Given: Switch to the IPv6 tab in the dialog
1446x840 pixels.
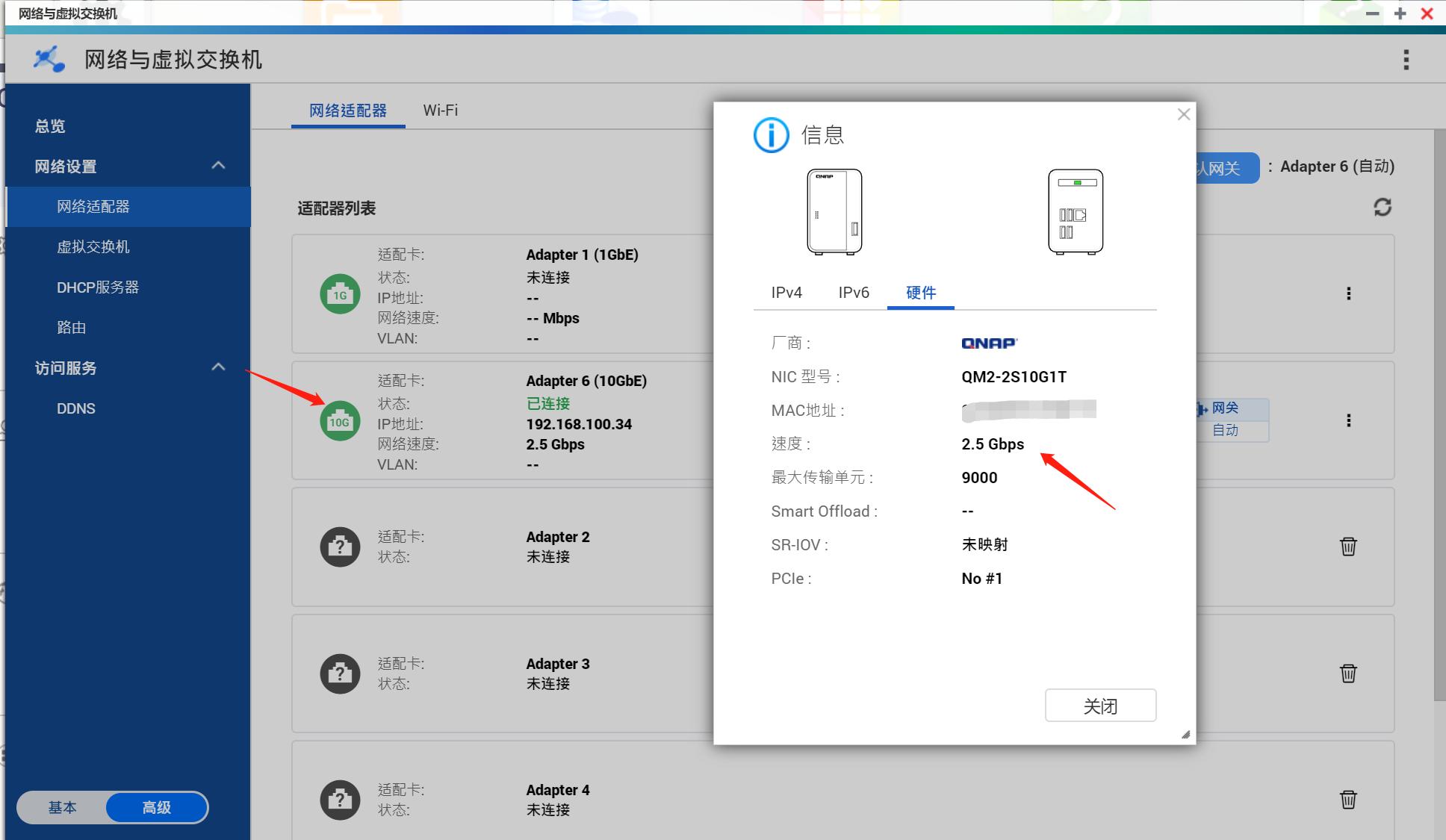Looking at the screenshot, I should coord(853,293).
